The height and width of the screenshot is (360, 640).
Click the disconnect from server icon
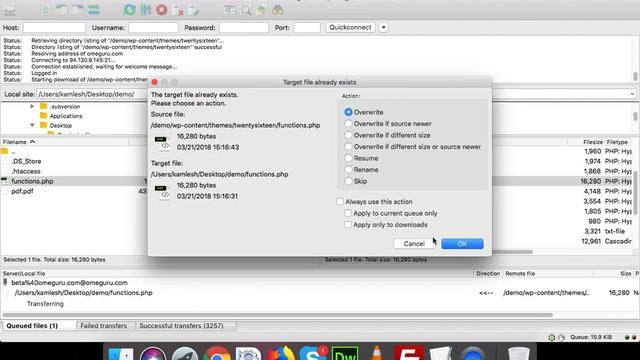coord(178,9)
